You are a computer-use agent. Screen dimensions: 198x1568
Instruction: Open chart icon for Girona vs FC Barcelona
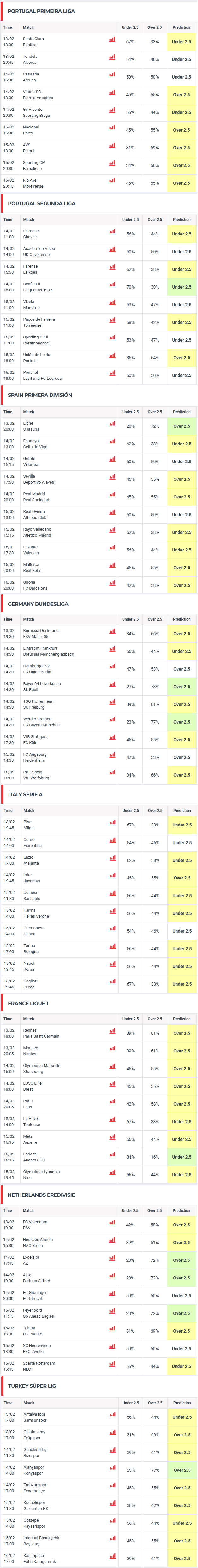tap(112, 582)
